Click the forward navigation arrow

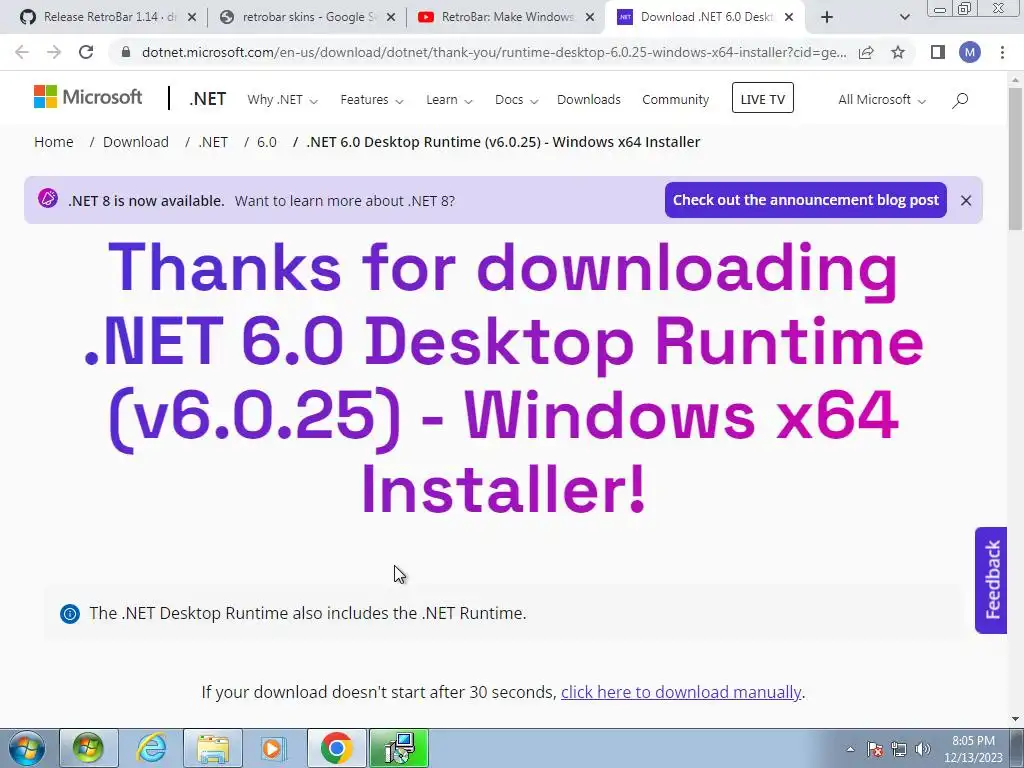coord(54,52)
